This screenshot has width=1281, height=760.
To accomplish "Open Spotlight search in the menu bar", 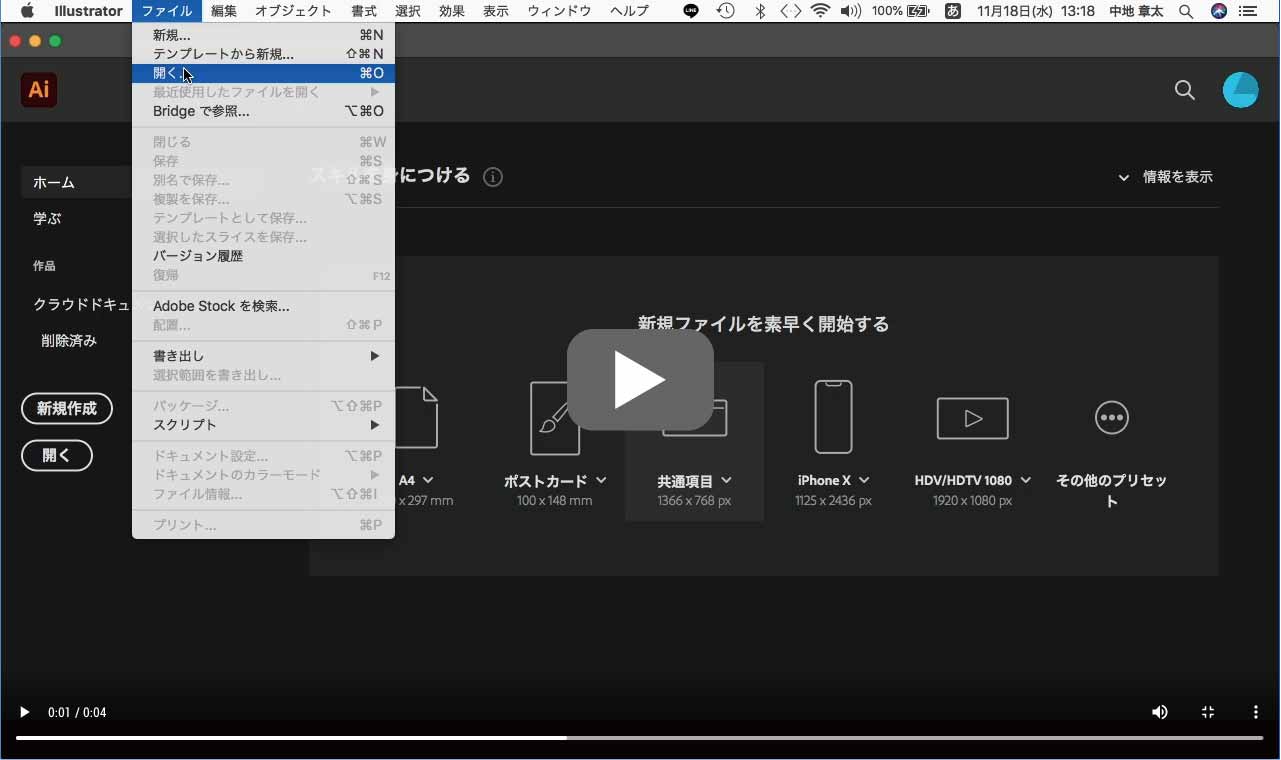I will [1186, 11].
